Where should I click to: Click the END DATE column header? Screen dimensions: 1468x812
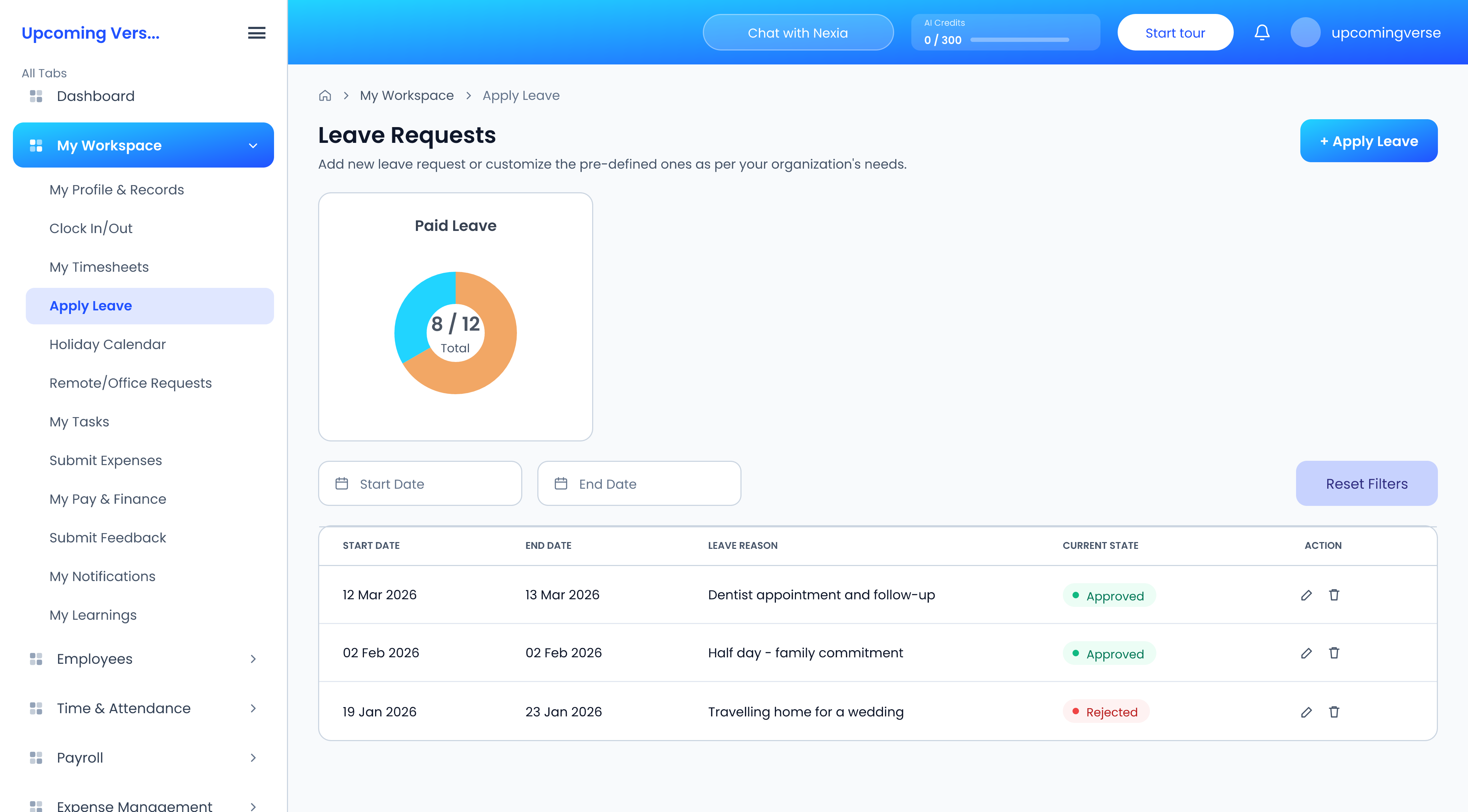[x=548, y=546]
